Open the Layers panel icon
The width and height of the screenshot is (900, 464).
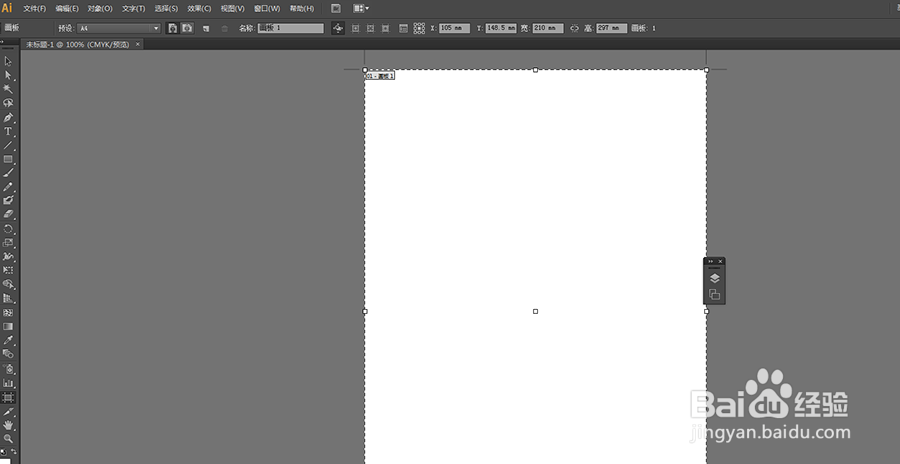(714, 279)
